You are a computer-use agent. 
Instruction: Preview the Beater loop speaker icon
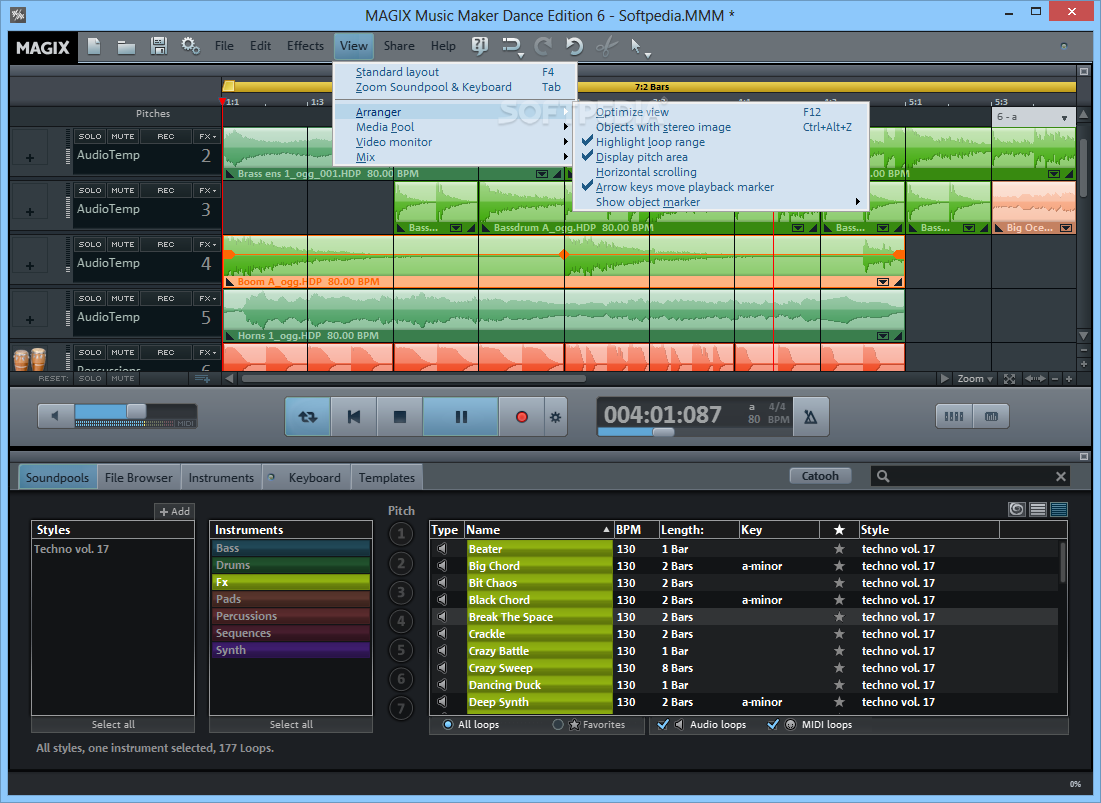pos(442,548)
